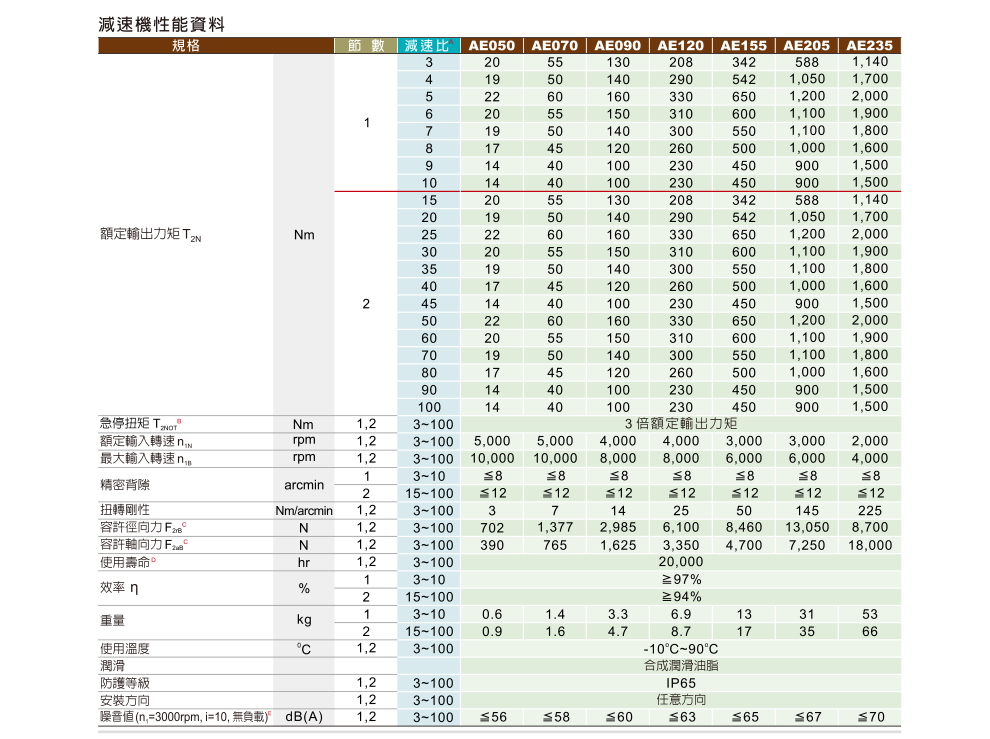Click the 18,000 axial load value

(870, 545)
